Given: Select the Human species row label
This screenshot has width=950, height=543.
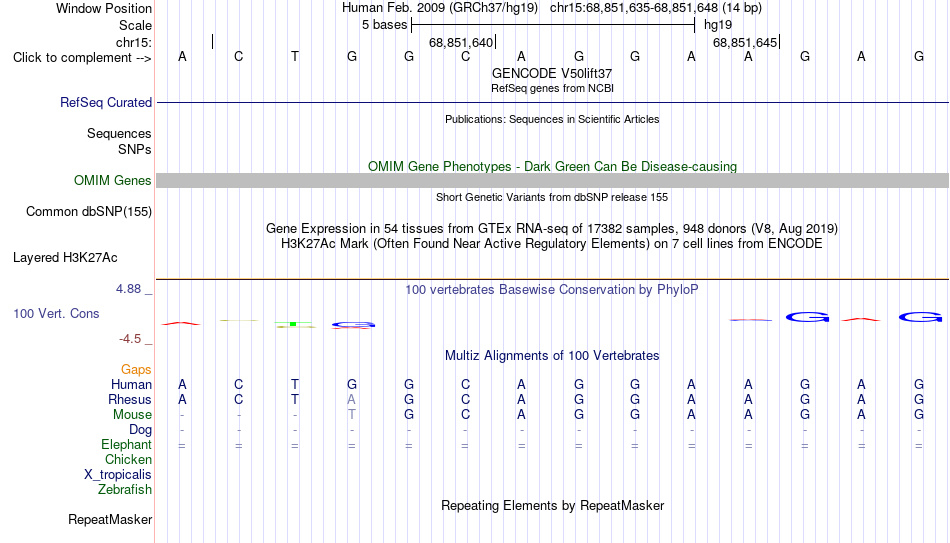Looking at the screenshot, I should 131,385.
